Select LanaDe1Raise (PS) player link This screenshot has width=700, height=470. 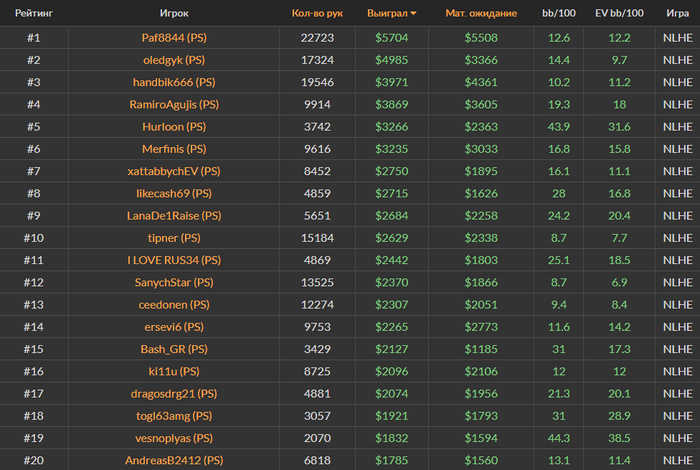click(x=174, y=216)
